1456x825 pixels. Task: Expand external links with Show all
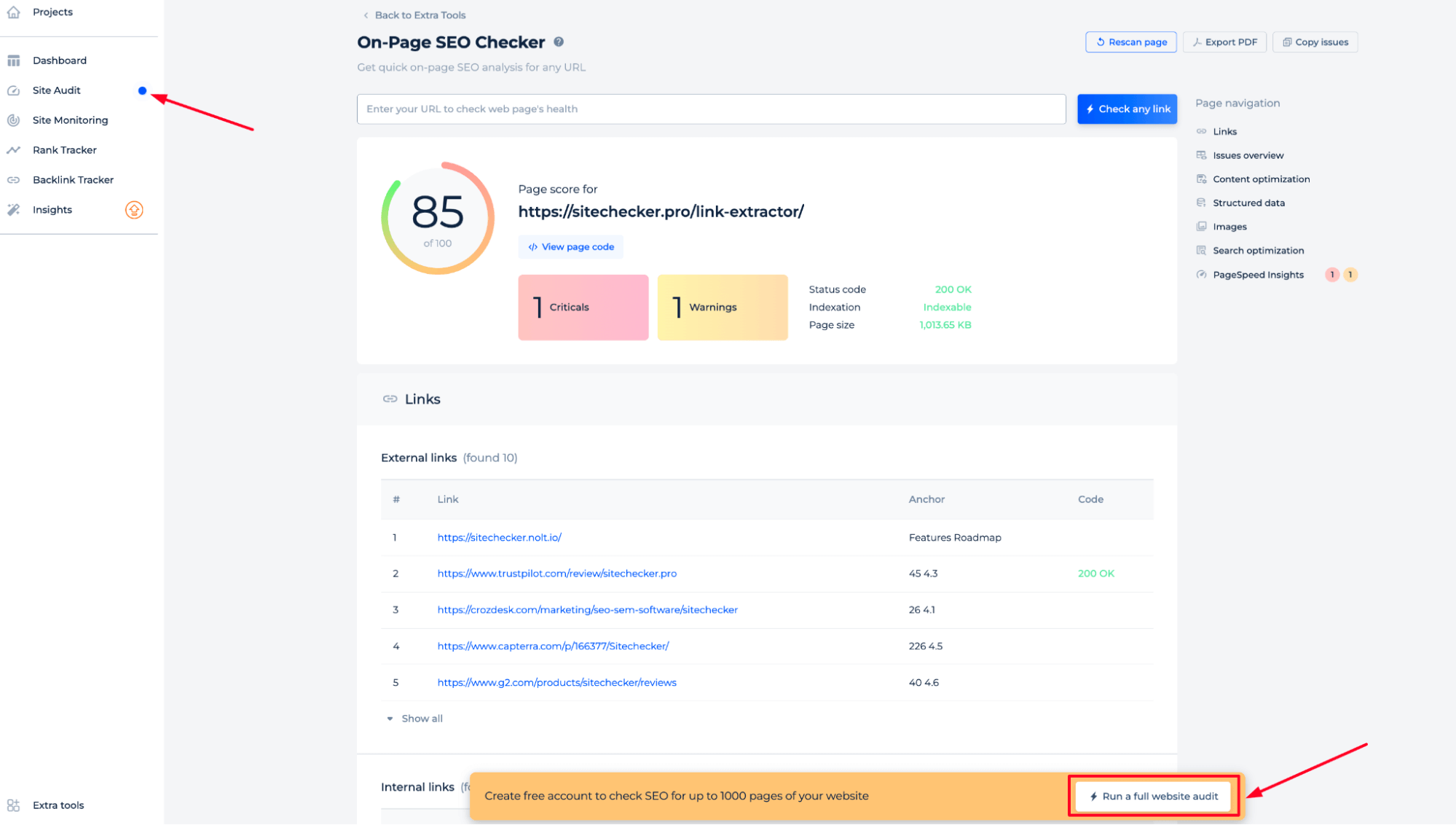(414, 719)
